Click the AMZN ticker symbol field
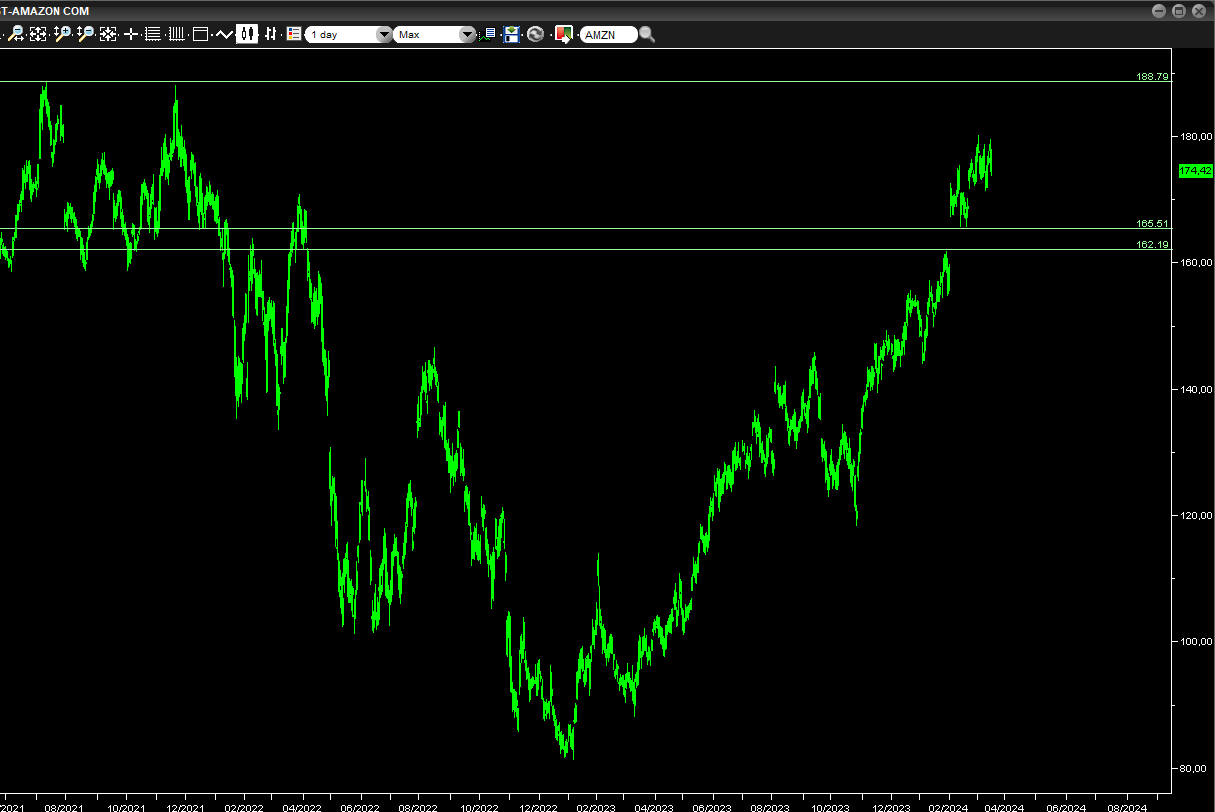This screenshot has width=1215, height=812. [x=607, y=34]
